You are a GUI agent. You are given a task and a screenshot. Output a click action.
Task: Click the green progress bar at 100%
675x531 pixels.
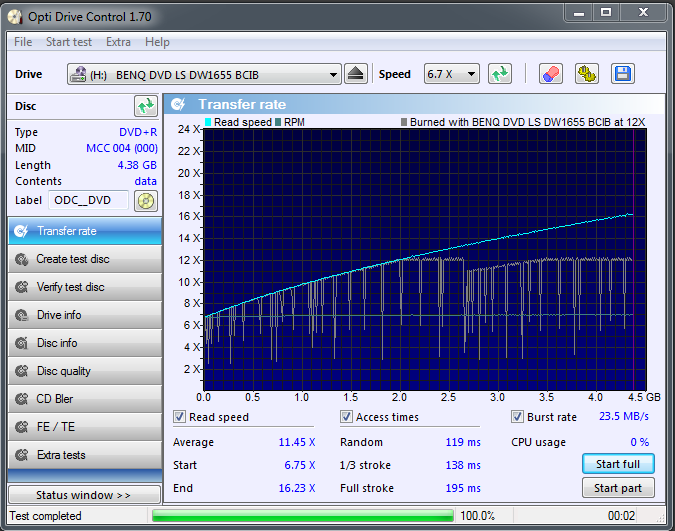[x=303, y=515]
